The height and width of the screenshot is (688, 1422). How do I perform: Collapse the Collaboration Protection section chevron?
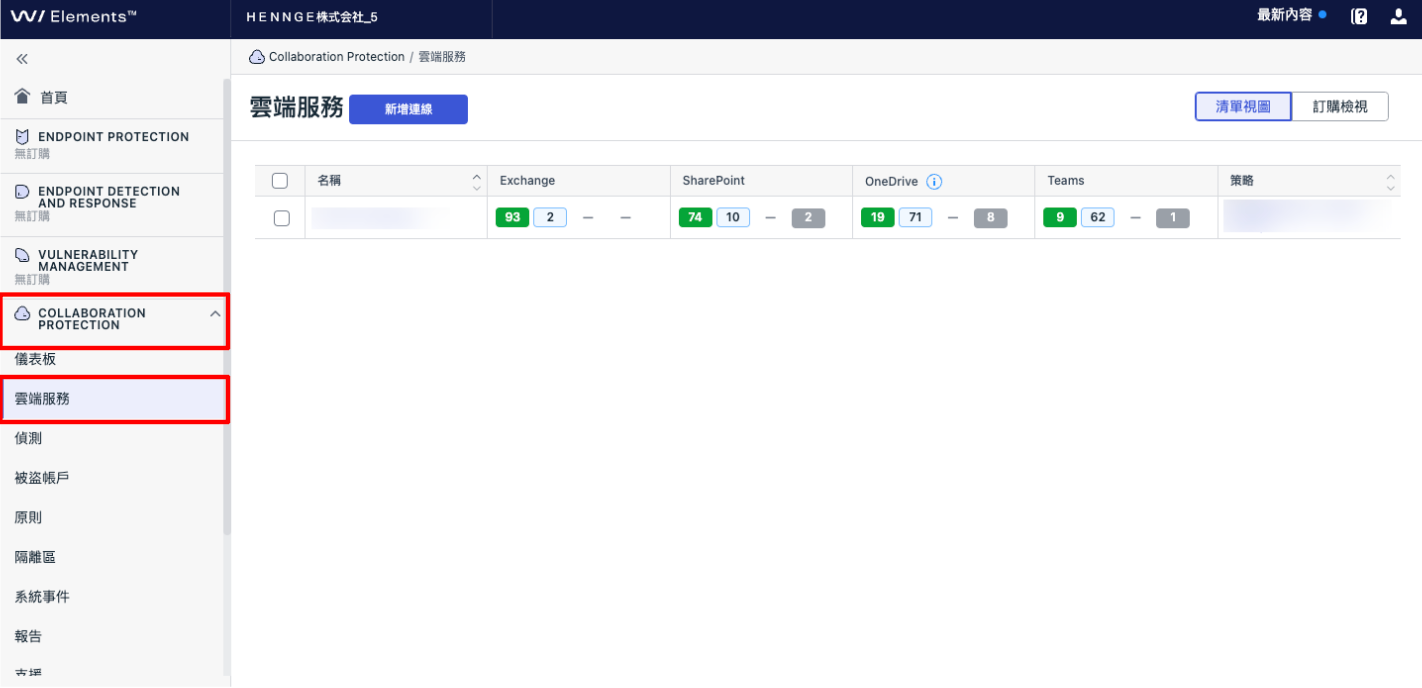point(215,314)
